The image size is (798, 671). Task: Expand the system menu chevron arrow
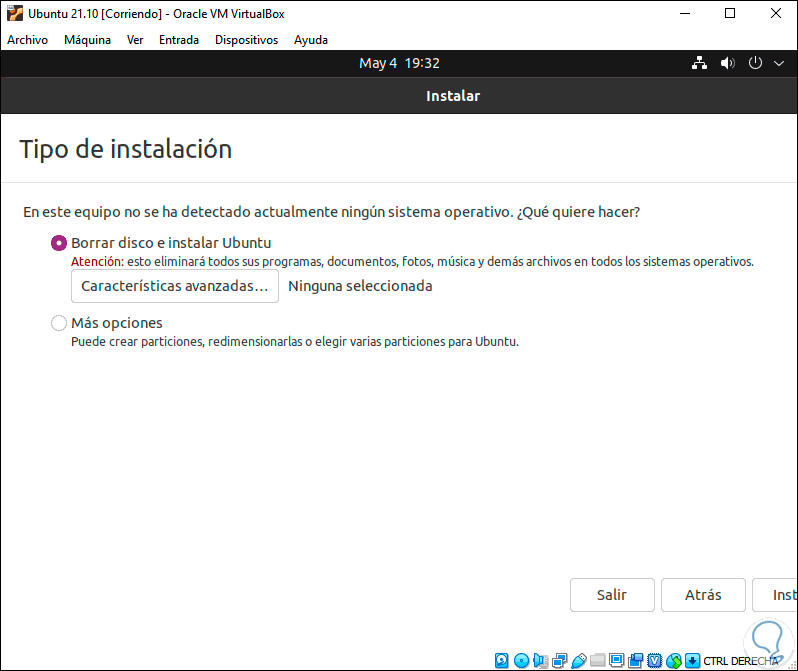[779, 64]
